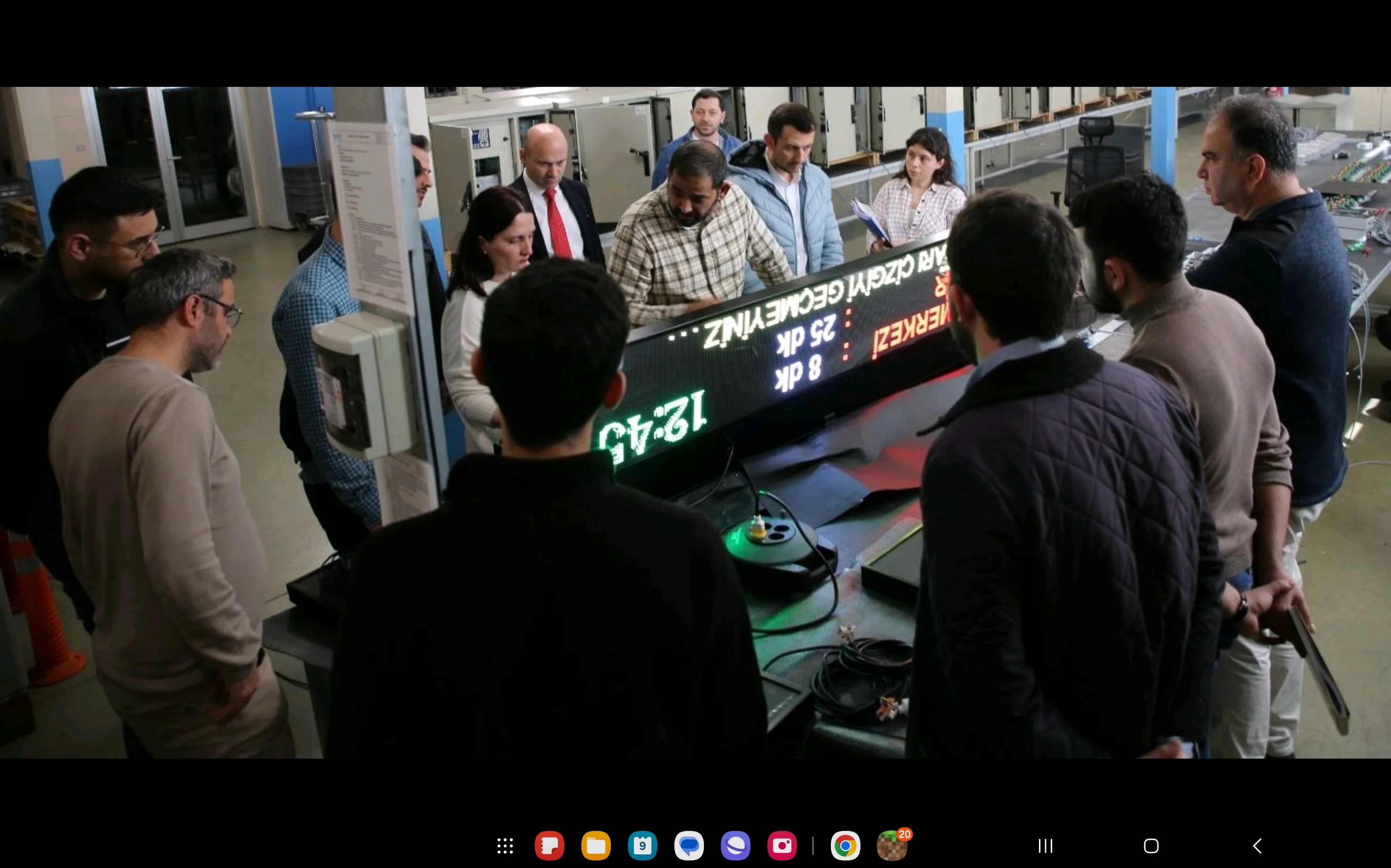
Task: Open the Minecraft grass block app
Action: pos(890,847)
